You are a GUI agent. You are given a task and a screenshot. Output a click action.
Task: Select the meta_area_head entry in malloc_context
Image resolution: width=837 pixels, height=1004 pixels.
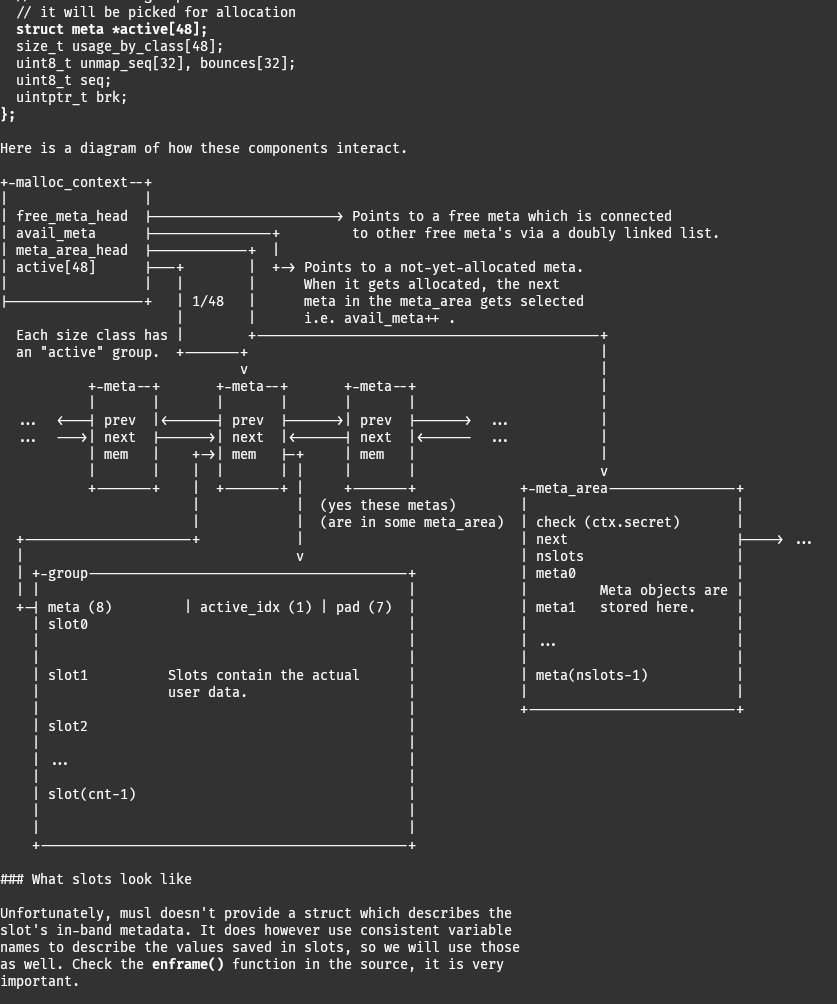[x=72, y=250]
